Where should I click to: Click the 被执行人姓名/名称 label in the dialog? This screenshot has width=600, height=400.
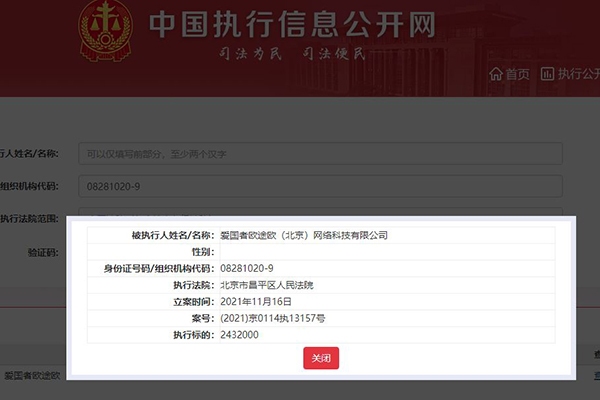(173, 235)
